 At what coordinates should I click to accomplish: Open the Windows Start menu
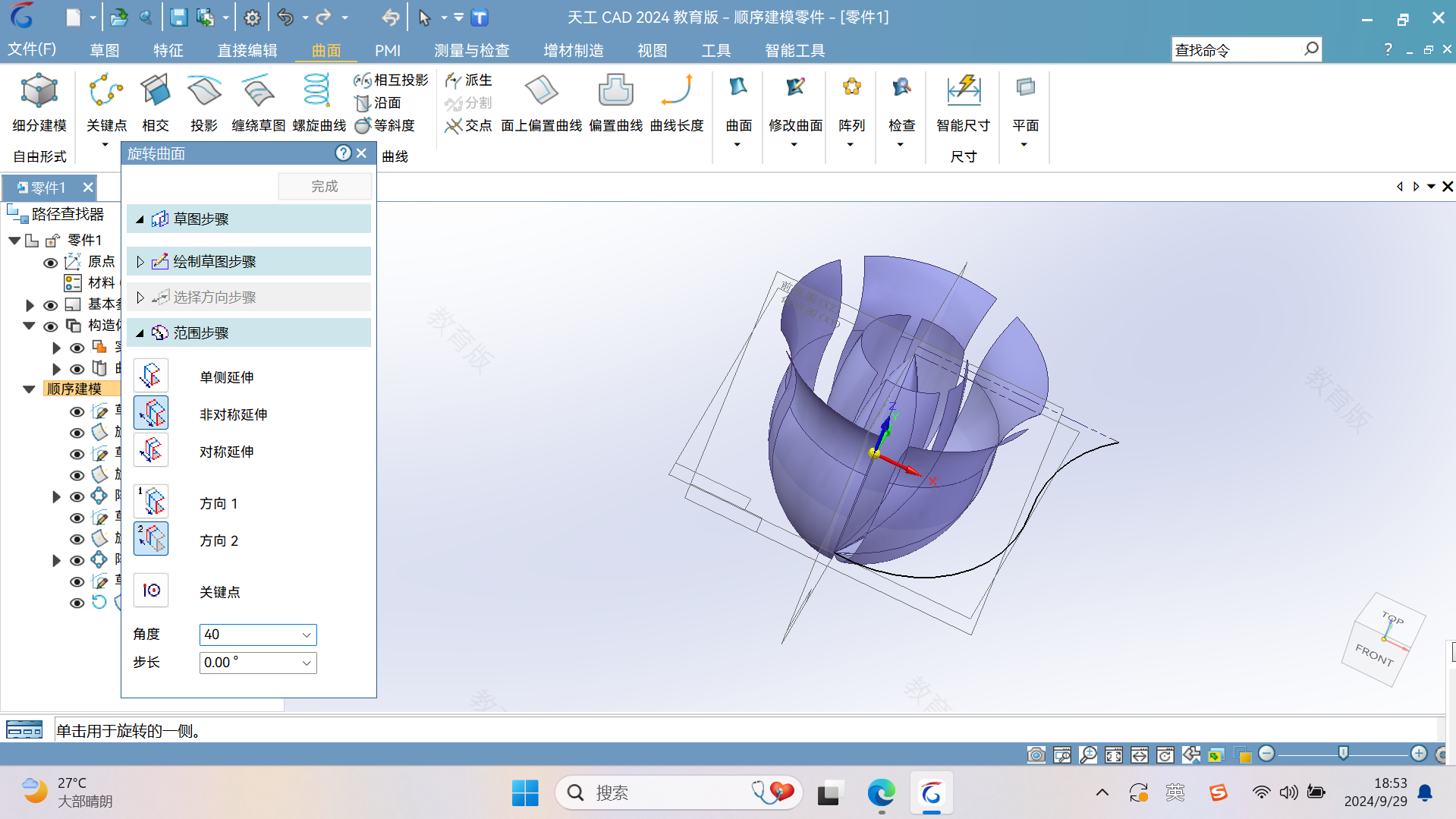[525, 793]
